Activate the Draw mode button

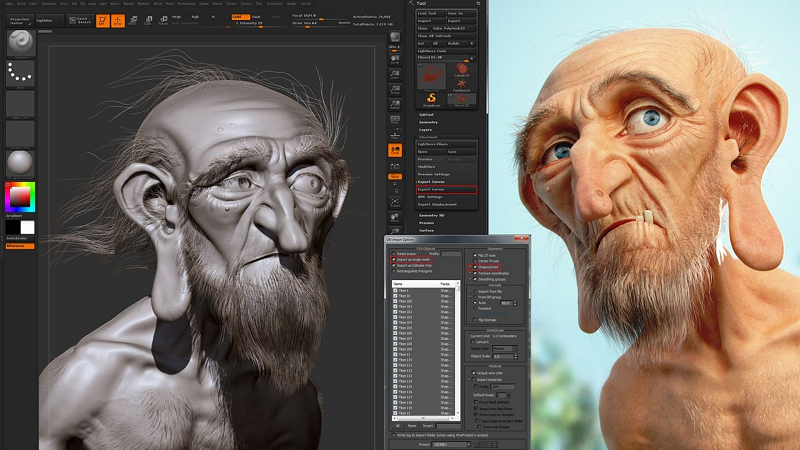click(x=118, y=20)
